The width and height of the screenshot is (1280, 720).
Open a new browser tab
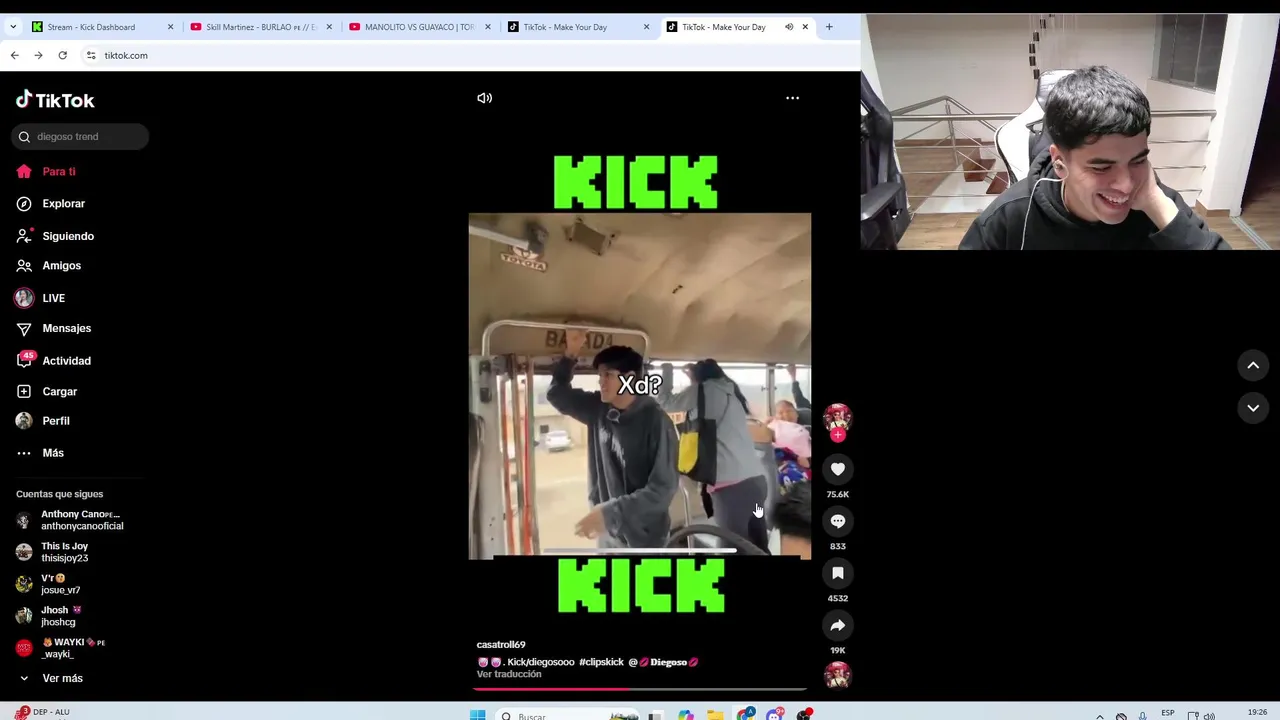(829, 27)
